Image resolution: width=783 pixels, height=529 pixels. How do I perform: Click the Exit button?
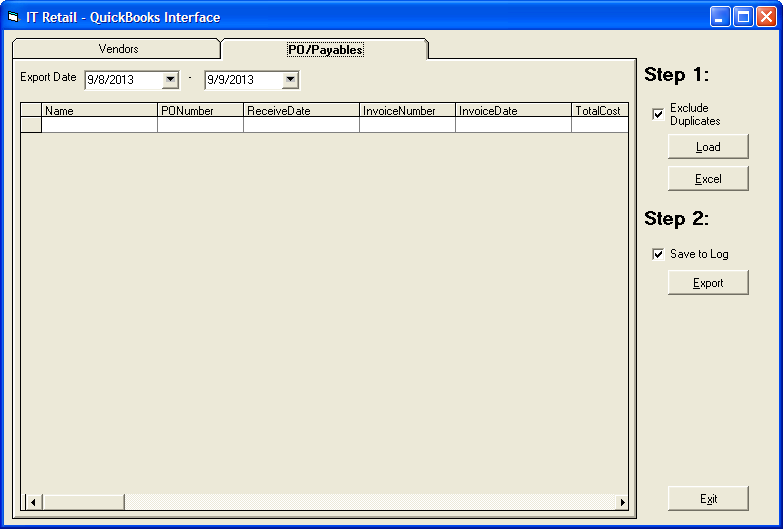(x=708, y=499)
